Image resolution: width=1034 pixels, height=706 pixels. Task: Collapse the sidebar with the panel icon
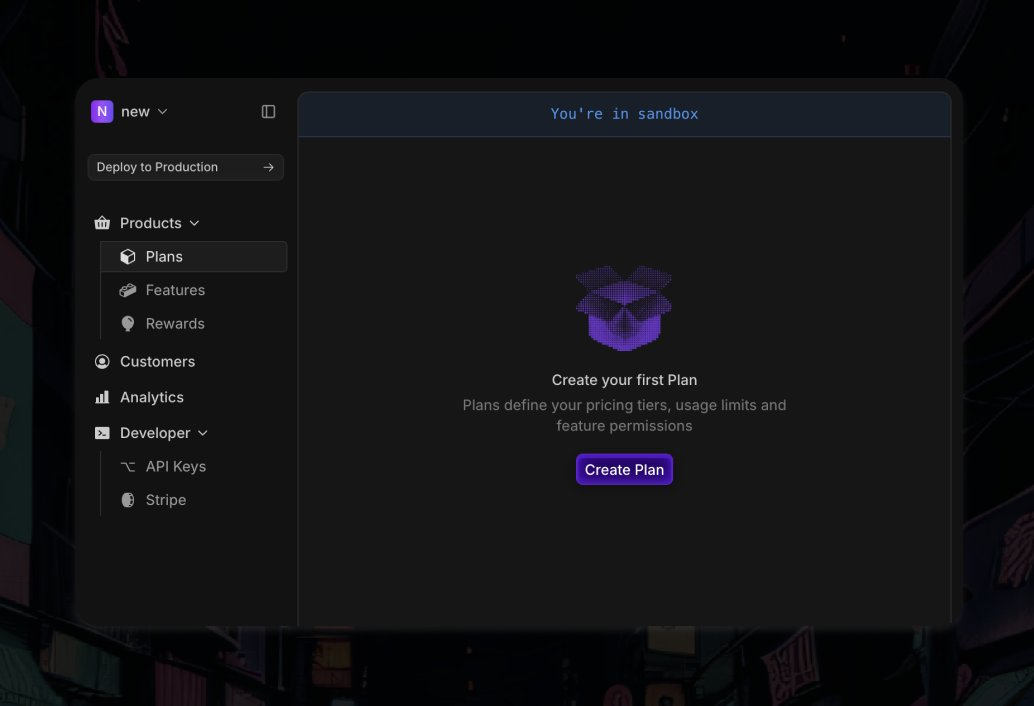tap(268, 111)
